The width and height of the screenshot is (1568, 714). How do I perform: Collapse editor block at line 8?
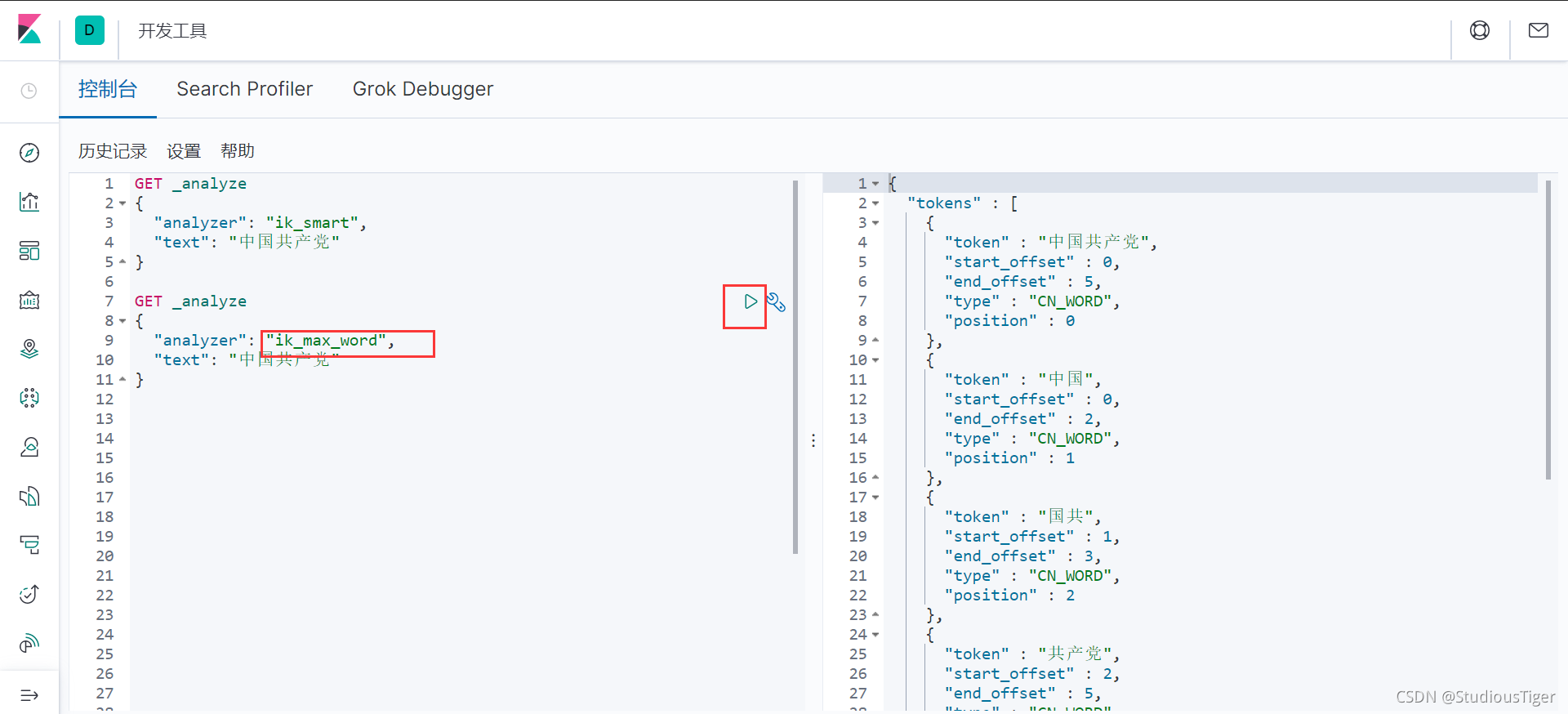tap(122, 321)
